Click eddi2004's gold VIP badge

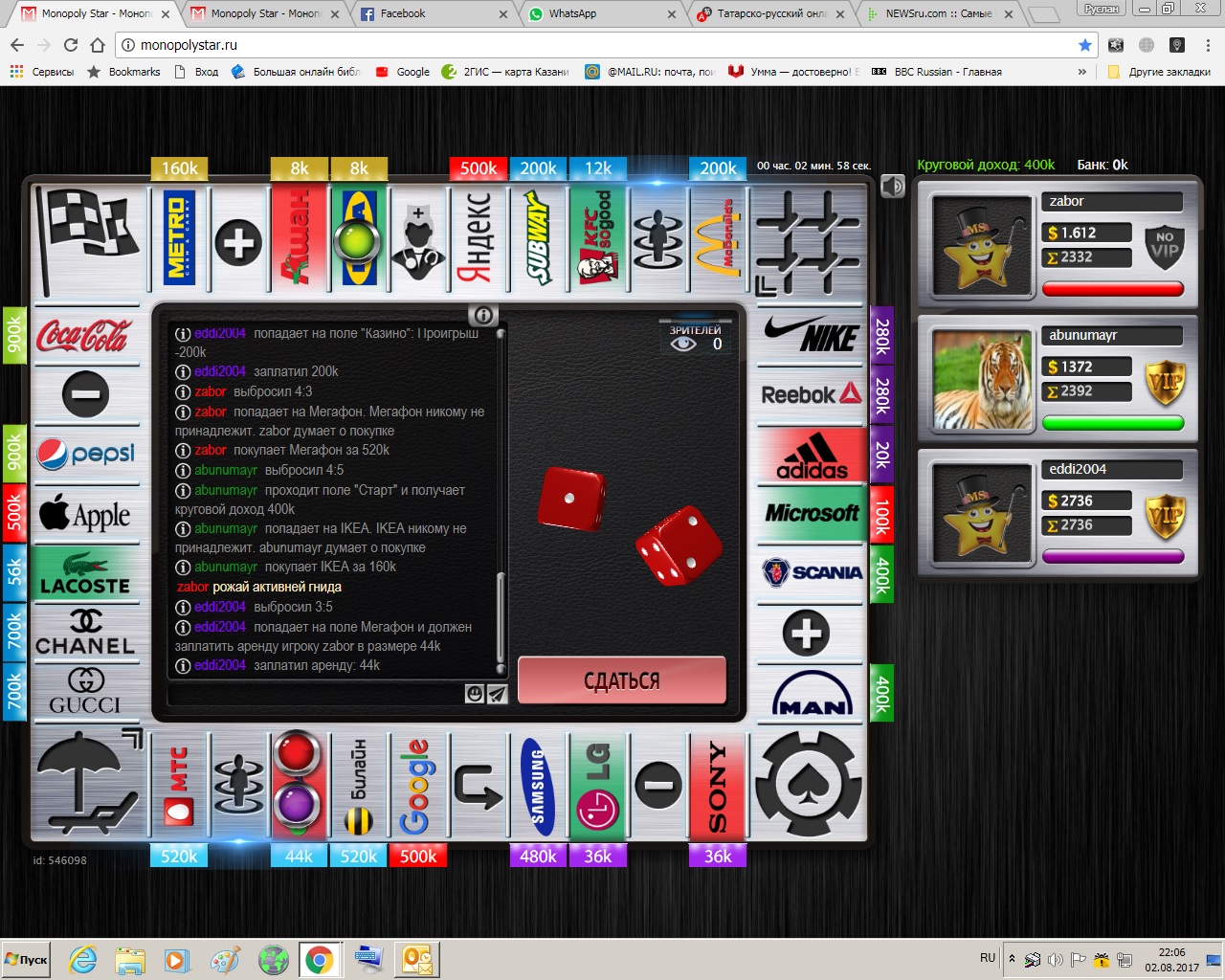pos(1165,516)
